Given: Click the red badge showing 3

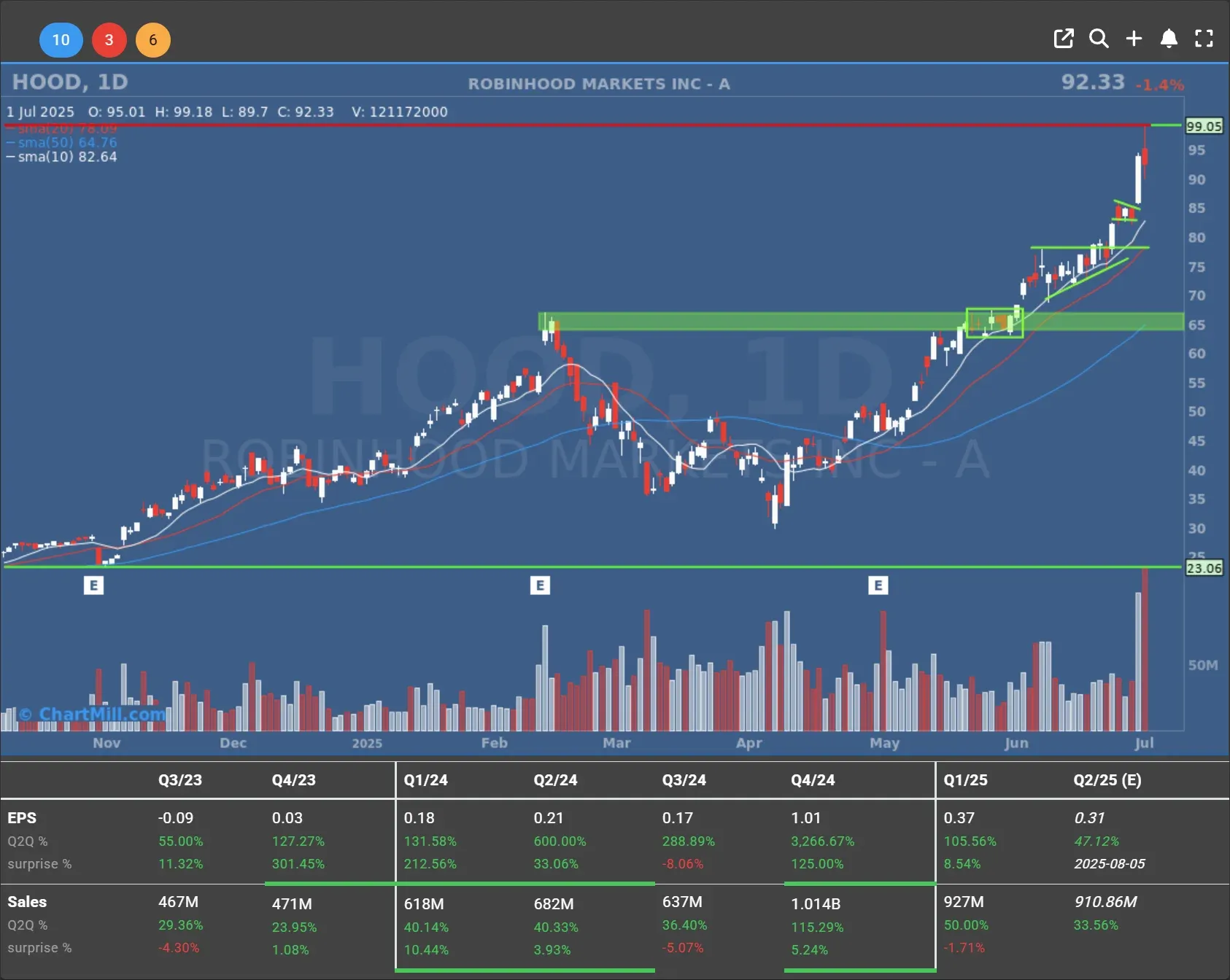Looking at the screenshot, I should pos(109,39).
